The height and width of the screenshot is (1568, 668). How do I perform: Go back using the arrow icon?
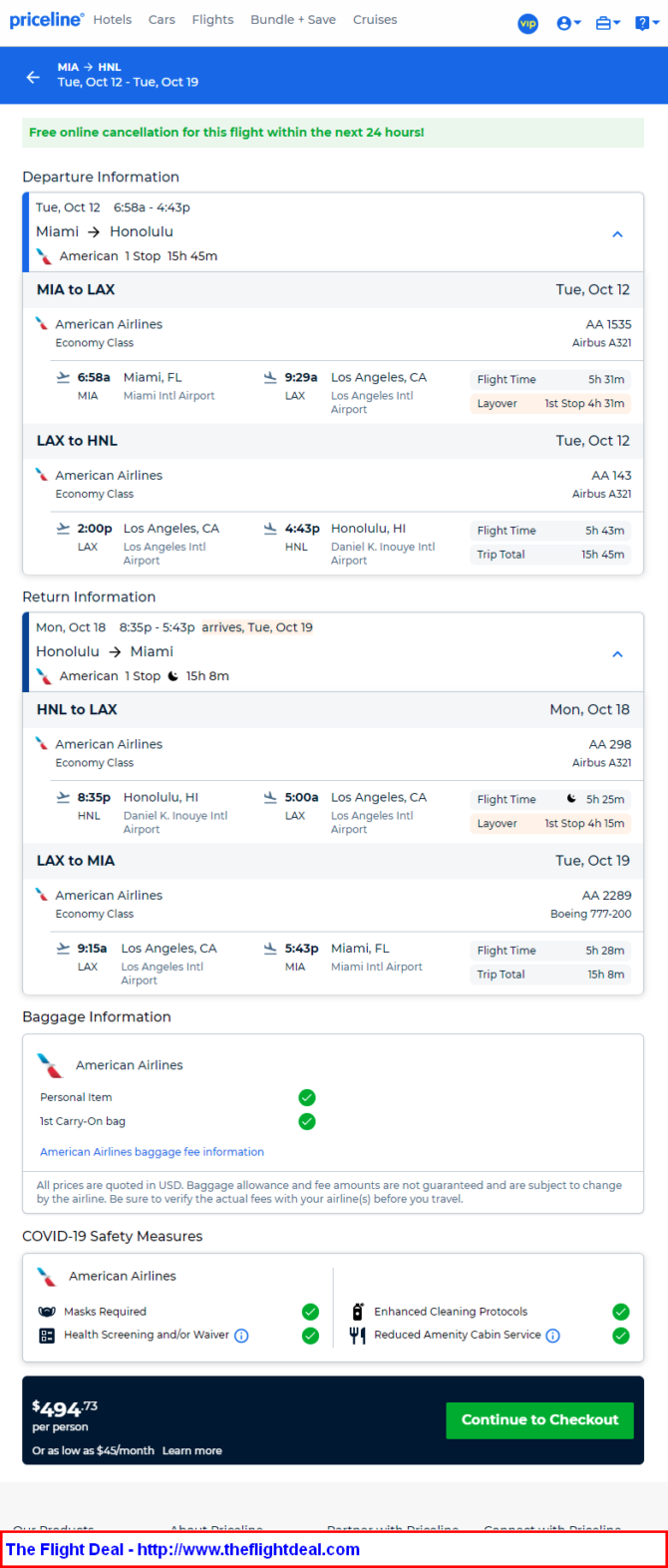[33, 77]
